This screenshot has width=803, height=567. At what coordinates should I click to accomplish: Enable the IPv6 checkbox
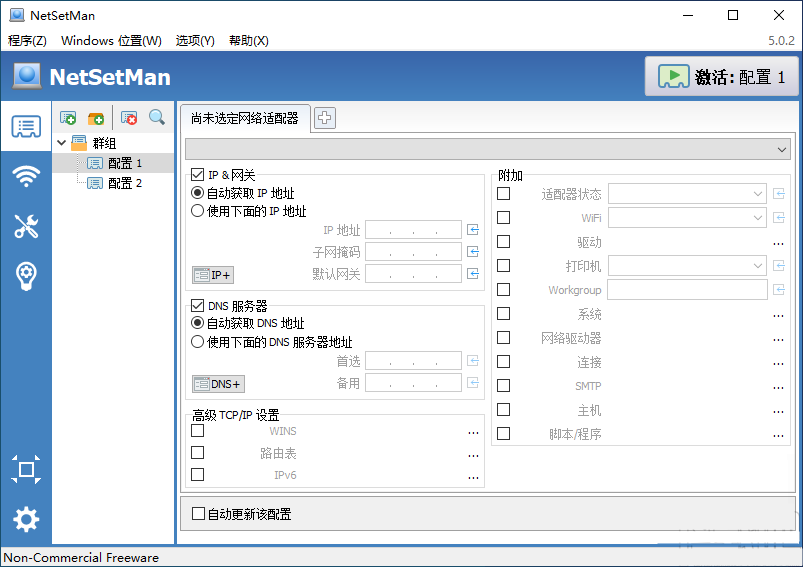(x=197, y=475)
